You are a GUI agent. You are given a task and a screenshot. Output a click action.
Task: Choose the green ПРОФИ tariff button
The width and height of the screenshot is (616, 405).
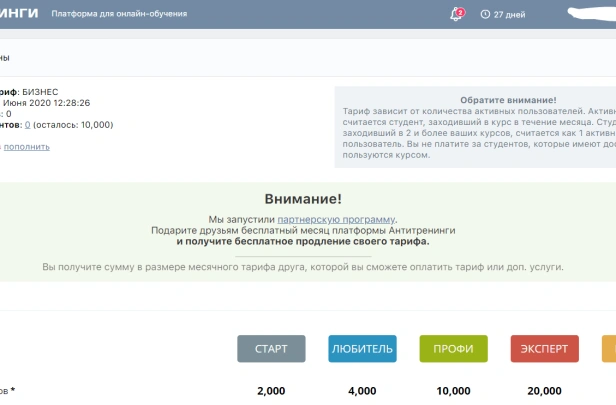(x=453, y=349)
